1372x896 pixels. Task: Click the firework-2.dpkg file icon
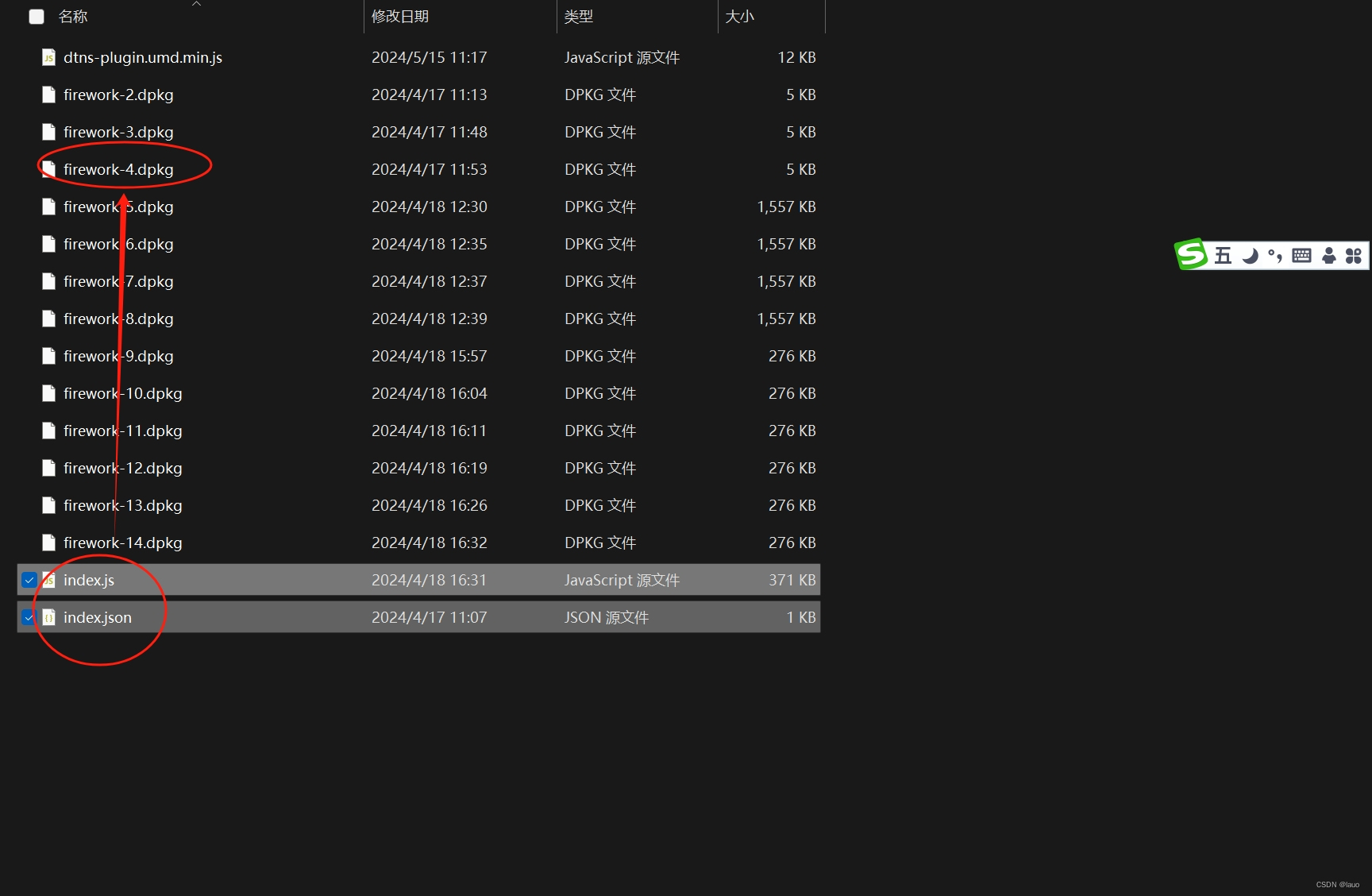[x=48, y=95]
